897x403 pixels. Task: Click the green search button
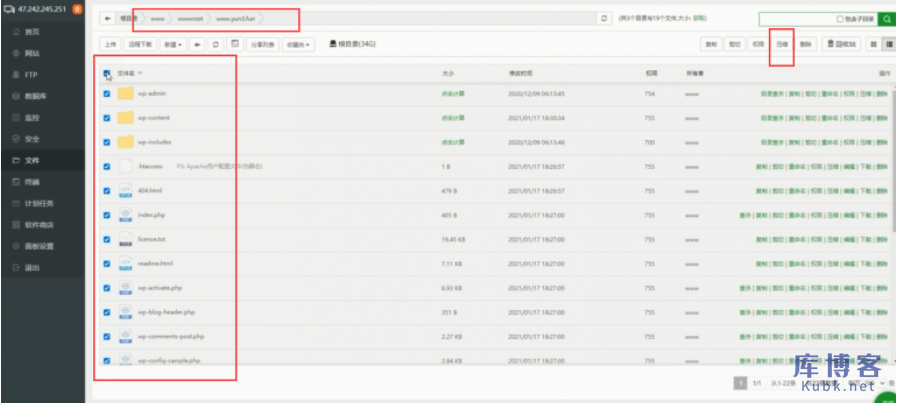click(884, 18)
